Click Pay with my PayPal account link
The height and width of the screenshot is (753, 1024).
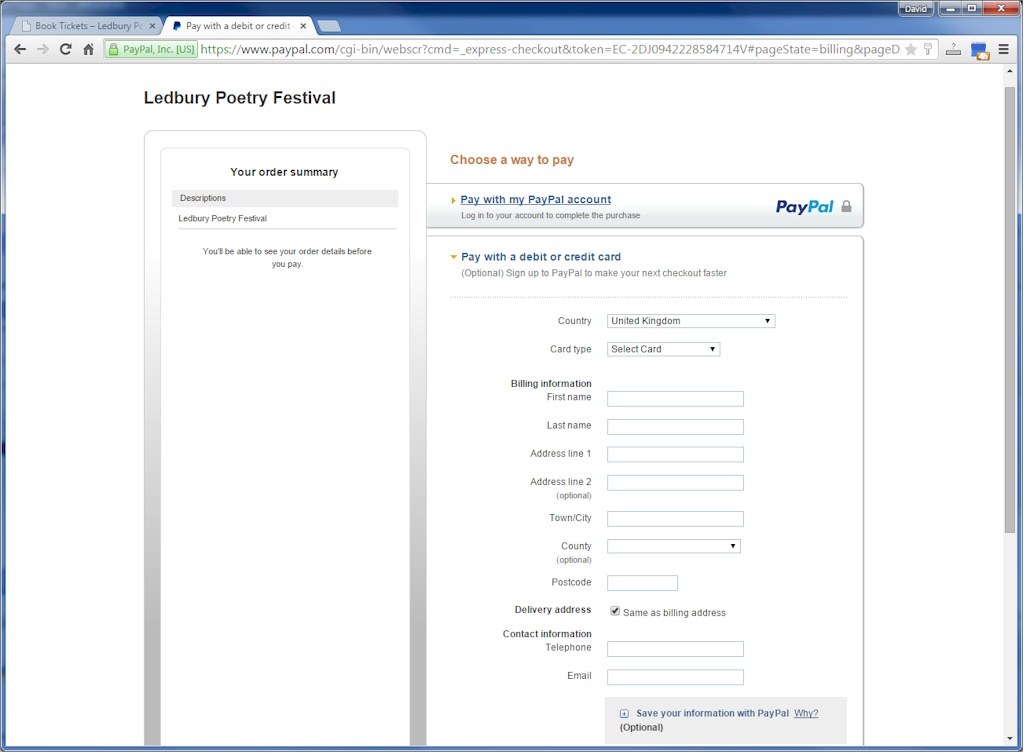535,200
